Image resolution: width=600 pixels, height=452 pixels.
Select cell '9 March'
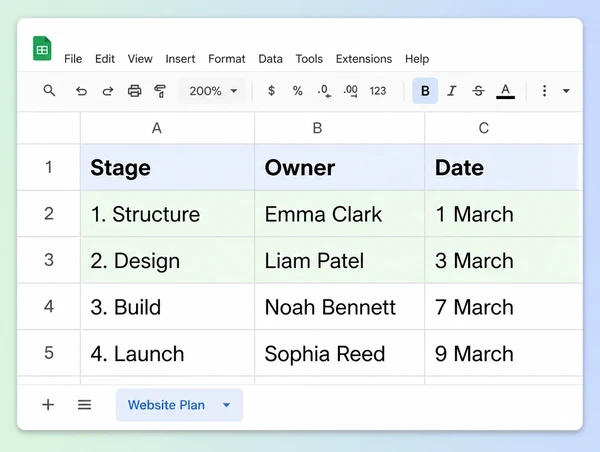(x=504, y=353)
